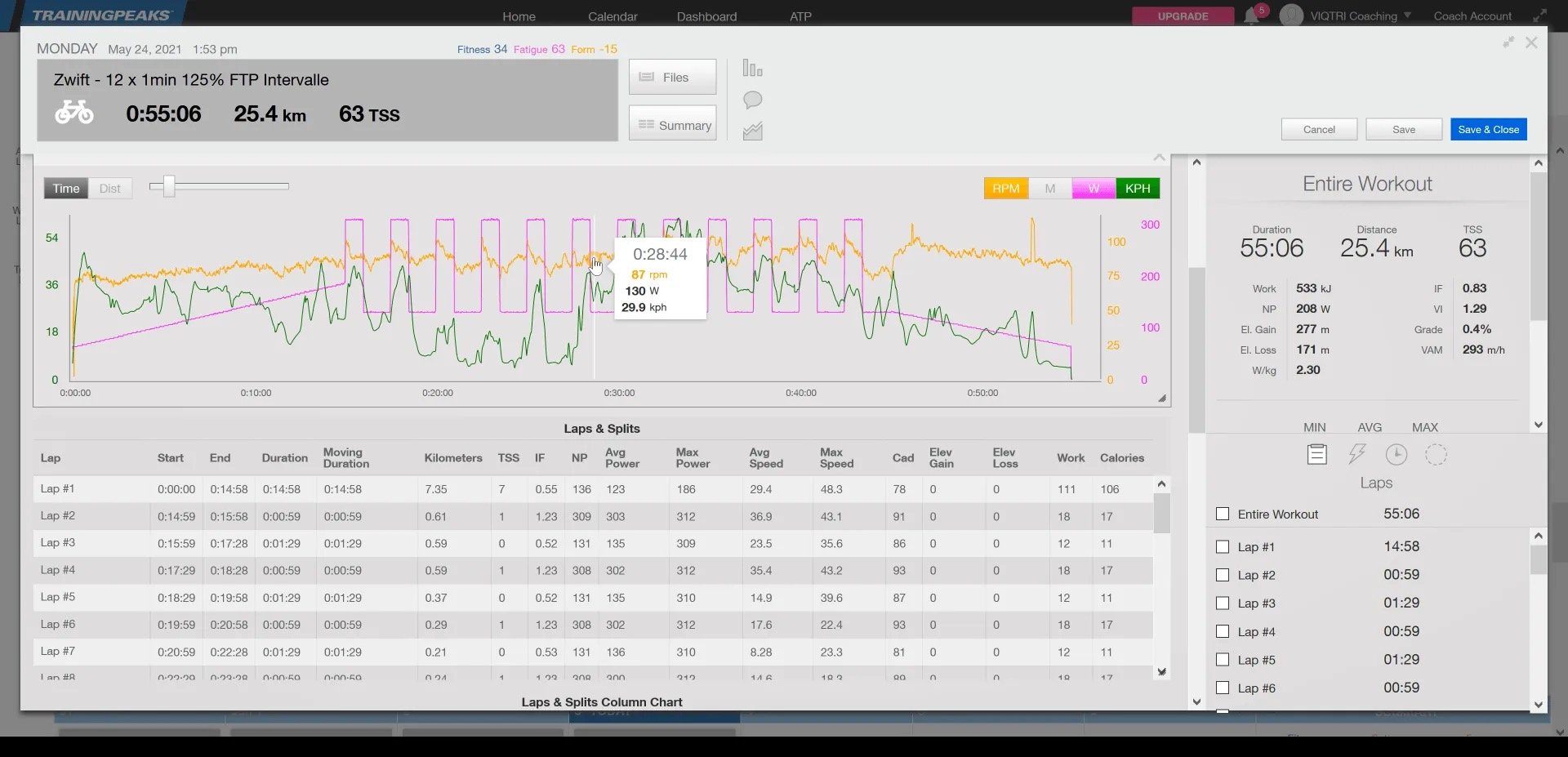
Task: Click the 0:55:06 duration value
Action: [163, 114]
